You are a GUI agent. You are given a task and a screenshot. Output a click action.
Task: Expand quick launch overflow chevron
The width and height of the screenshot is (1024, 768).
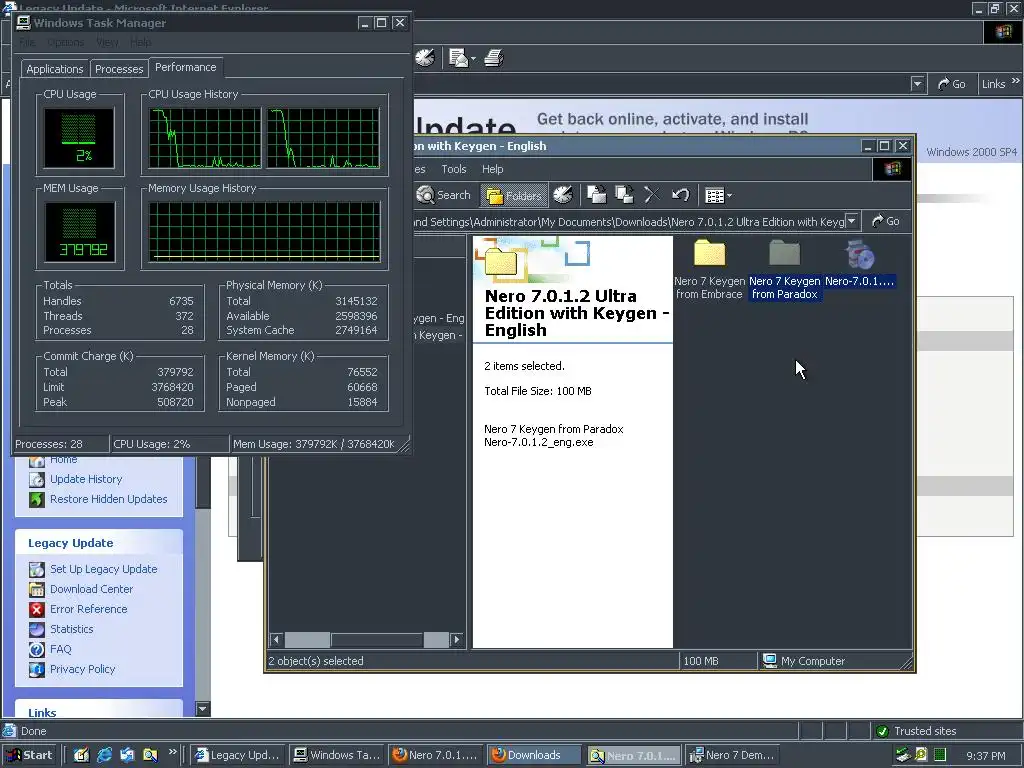(172, 752)
